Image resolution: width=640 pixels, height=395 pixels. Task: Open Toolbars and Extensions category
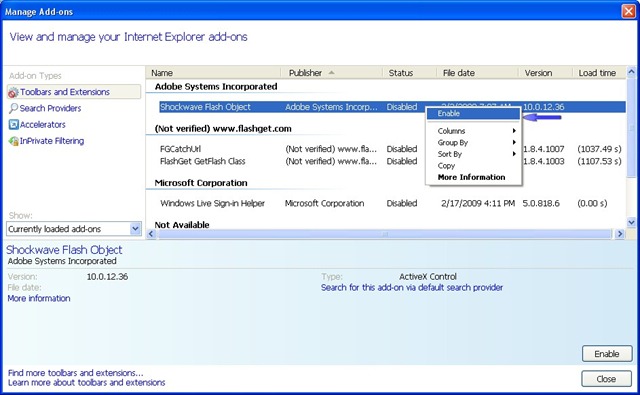(x=74, y=92)
